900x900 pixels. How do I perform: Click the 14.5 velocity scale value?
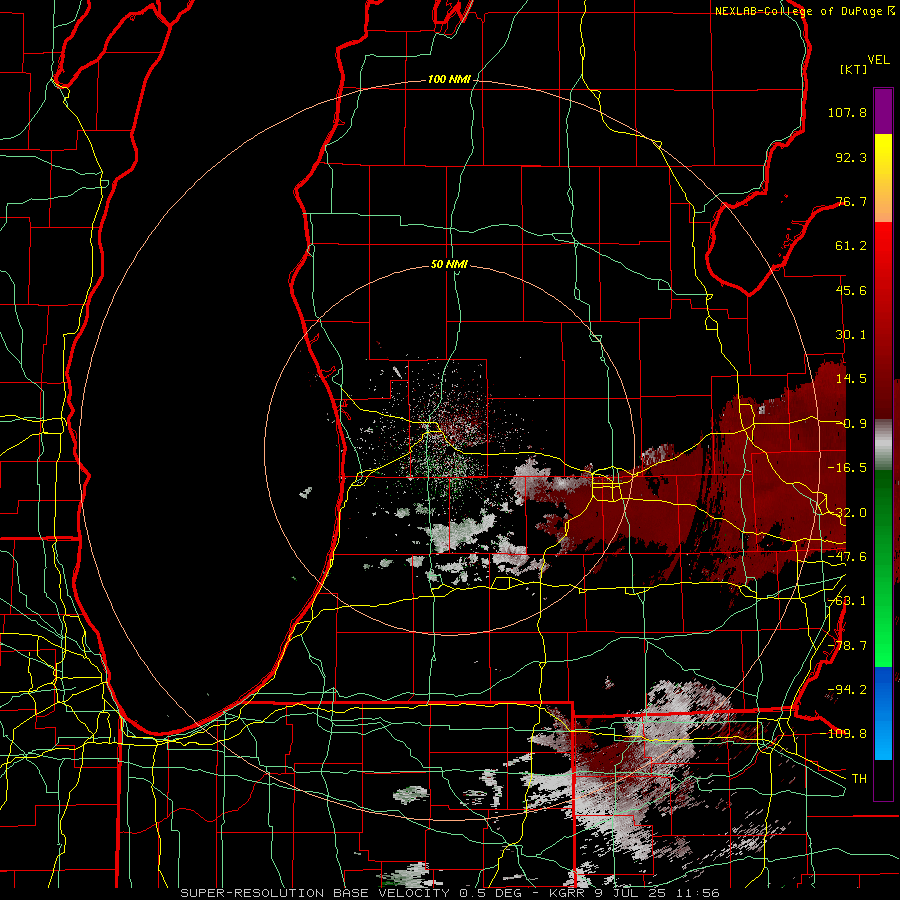point(851,379)
